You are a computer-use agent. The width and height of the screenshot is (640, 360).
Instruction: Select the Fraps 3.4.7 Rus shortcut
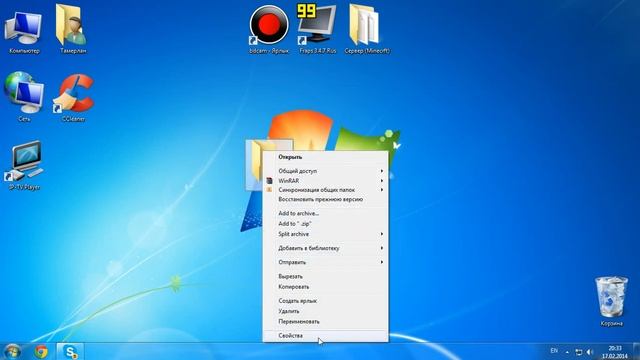(x=318, y=29)
